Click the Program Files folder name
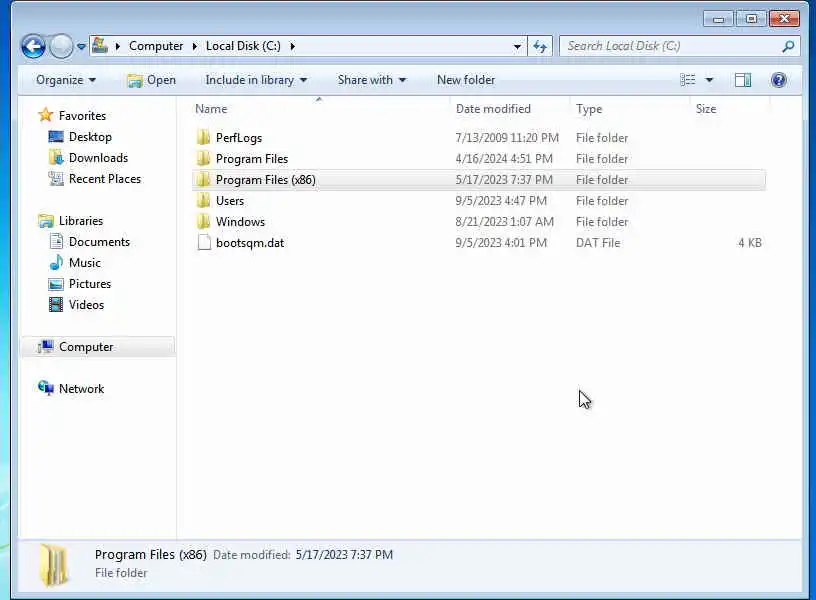The height and width of the screenshot is (600, 816). (x=252, y=159)
